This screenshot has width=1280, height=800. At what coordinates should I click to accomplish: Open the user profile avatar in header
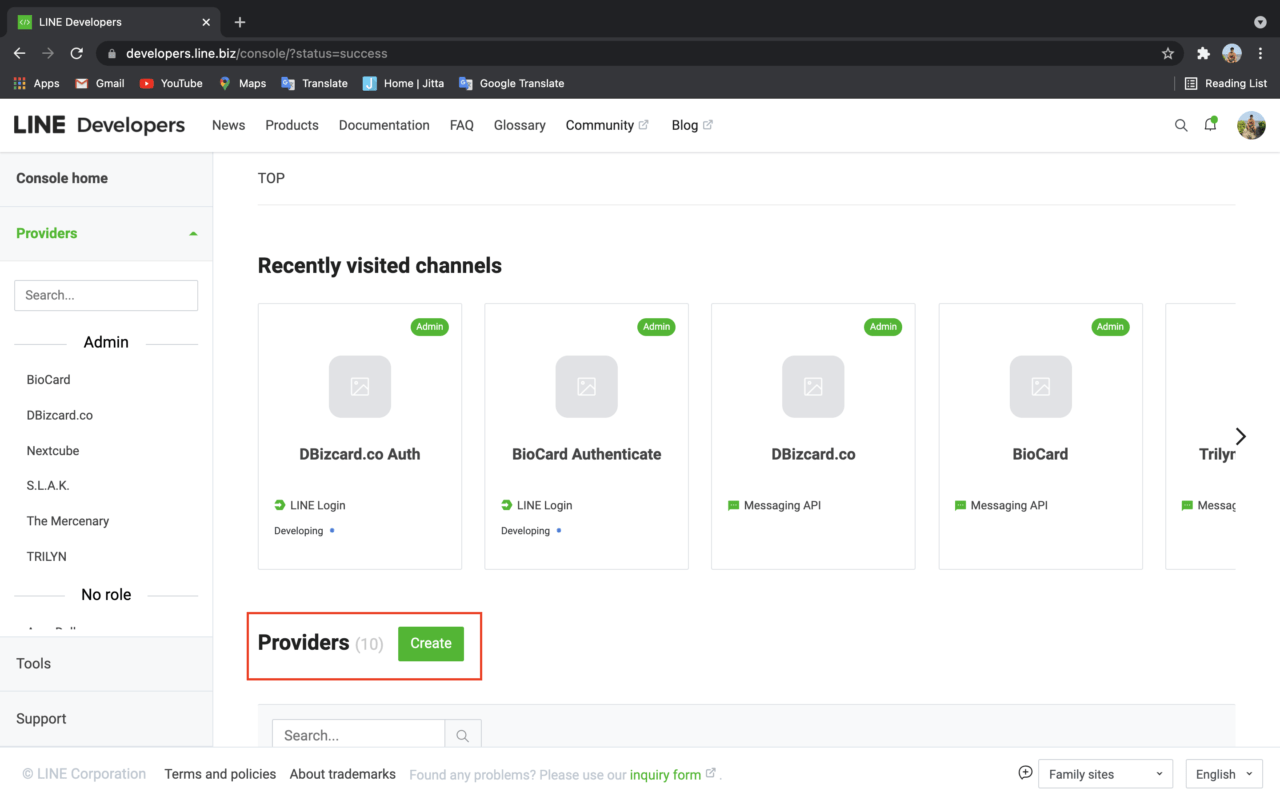click(1251, 125)
